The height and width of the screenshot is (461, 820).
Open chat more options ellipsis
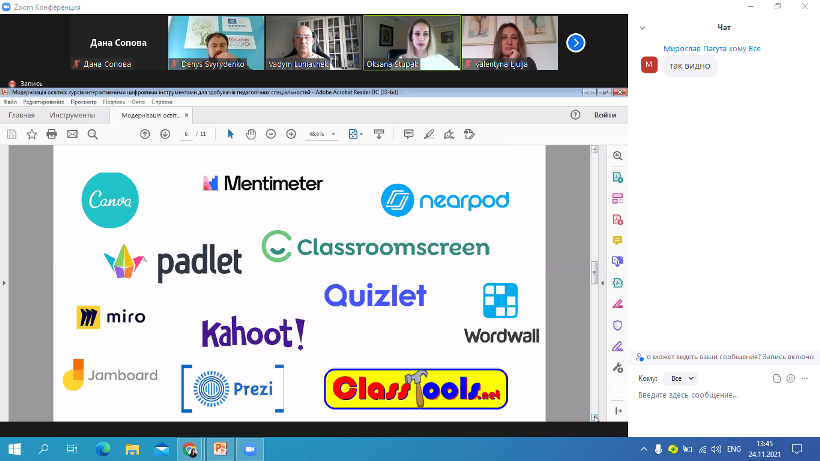(805, 378)
